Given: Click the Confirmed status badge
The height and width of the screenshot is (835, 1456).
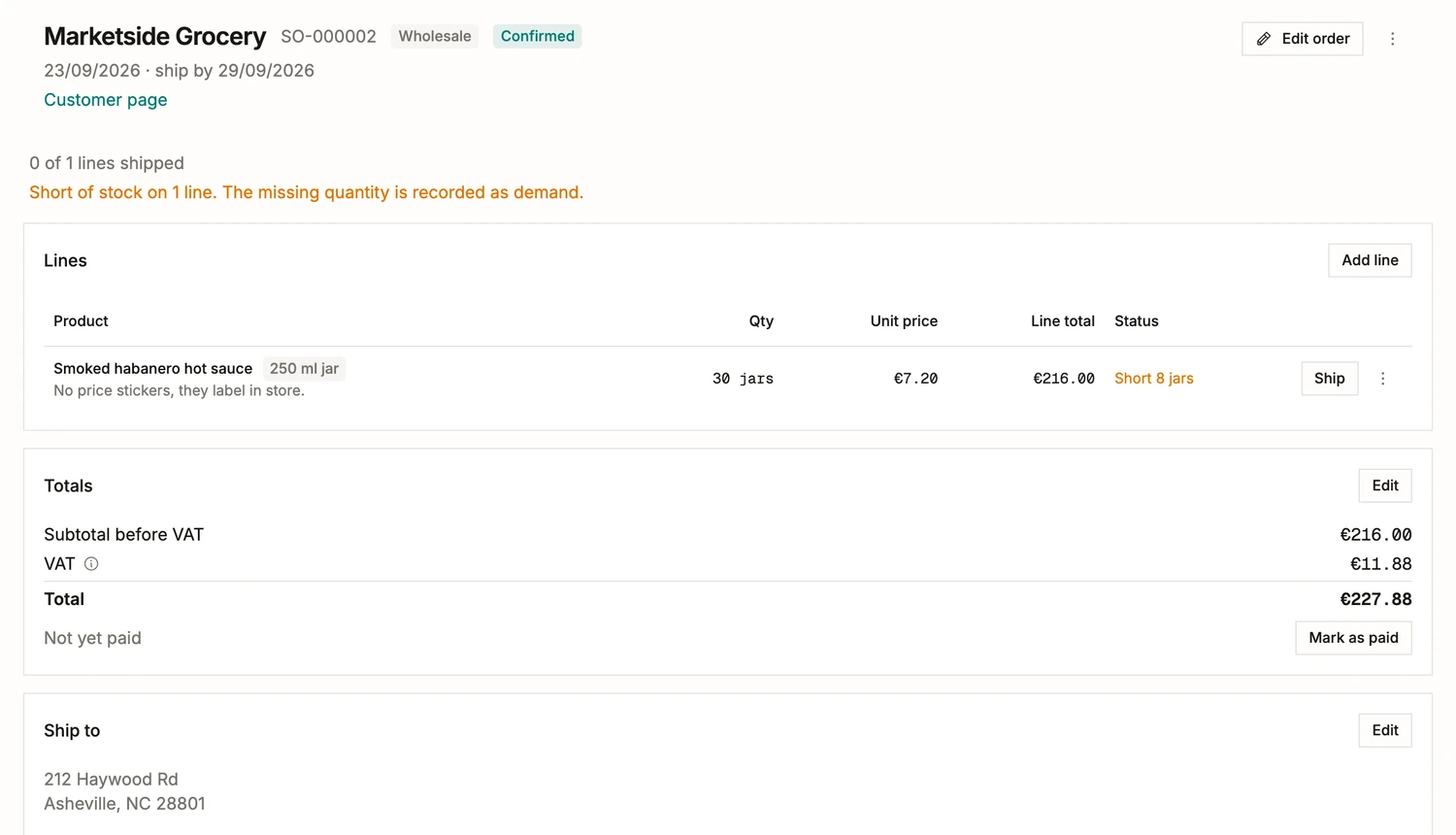Looking at the screenshot, I should pyautogui.click(x=538, y=36).
